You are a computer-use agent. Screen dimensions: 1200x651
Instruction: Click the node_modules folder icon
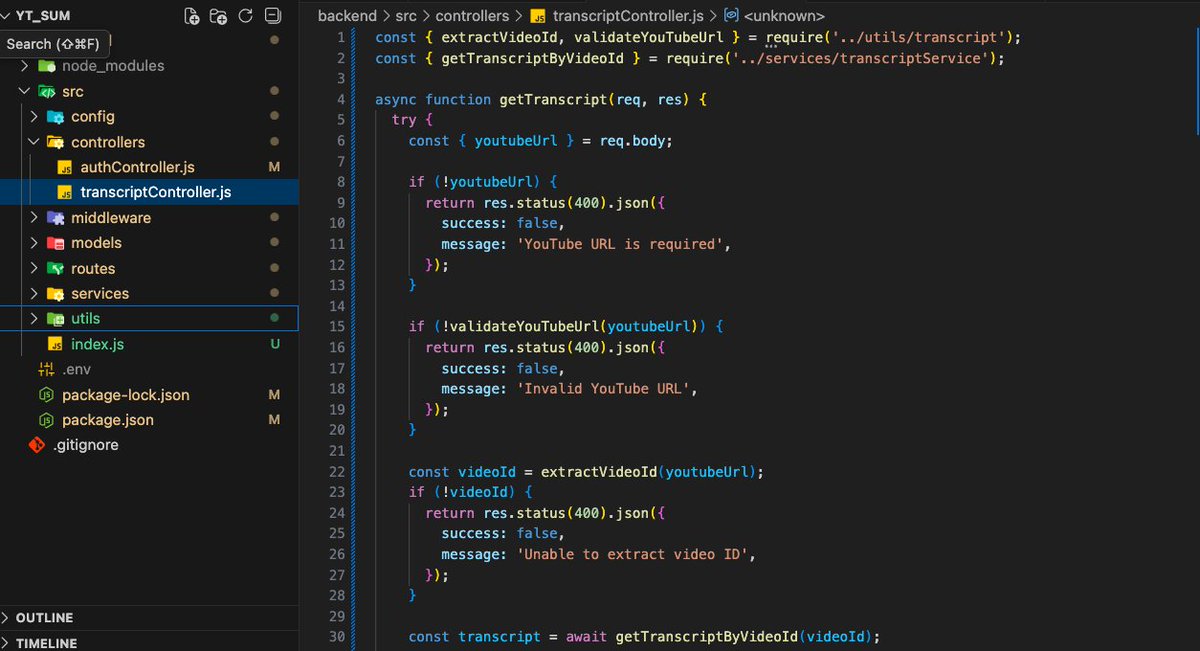(x=46, y=66)
